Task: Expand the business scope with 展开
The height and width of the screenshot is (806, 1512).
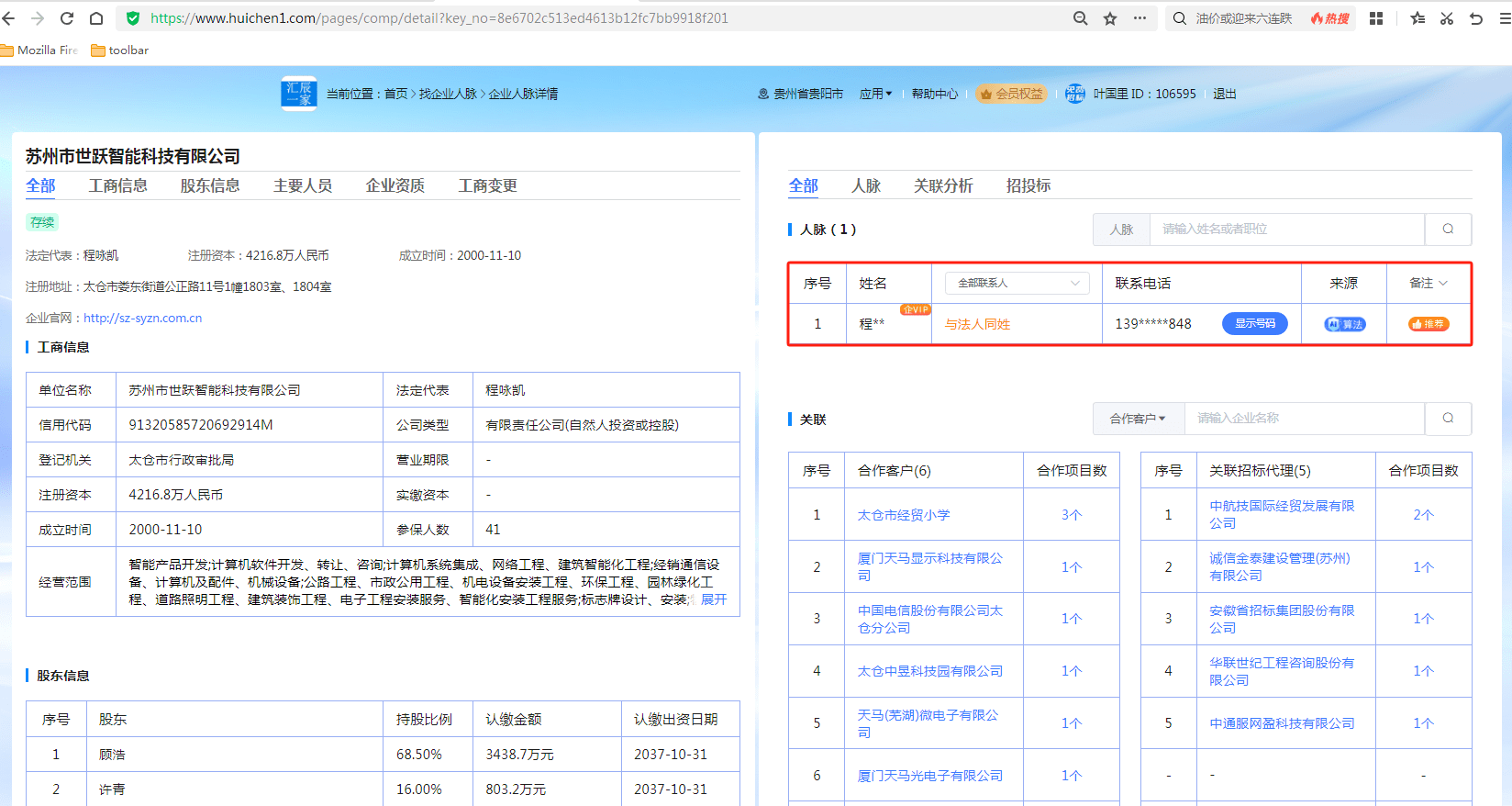Action: coord(714,599)
